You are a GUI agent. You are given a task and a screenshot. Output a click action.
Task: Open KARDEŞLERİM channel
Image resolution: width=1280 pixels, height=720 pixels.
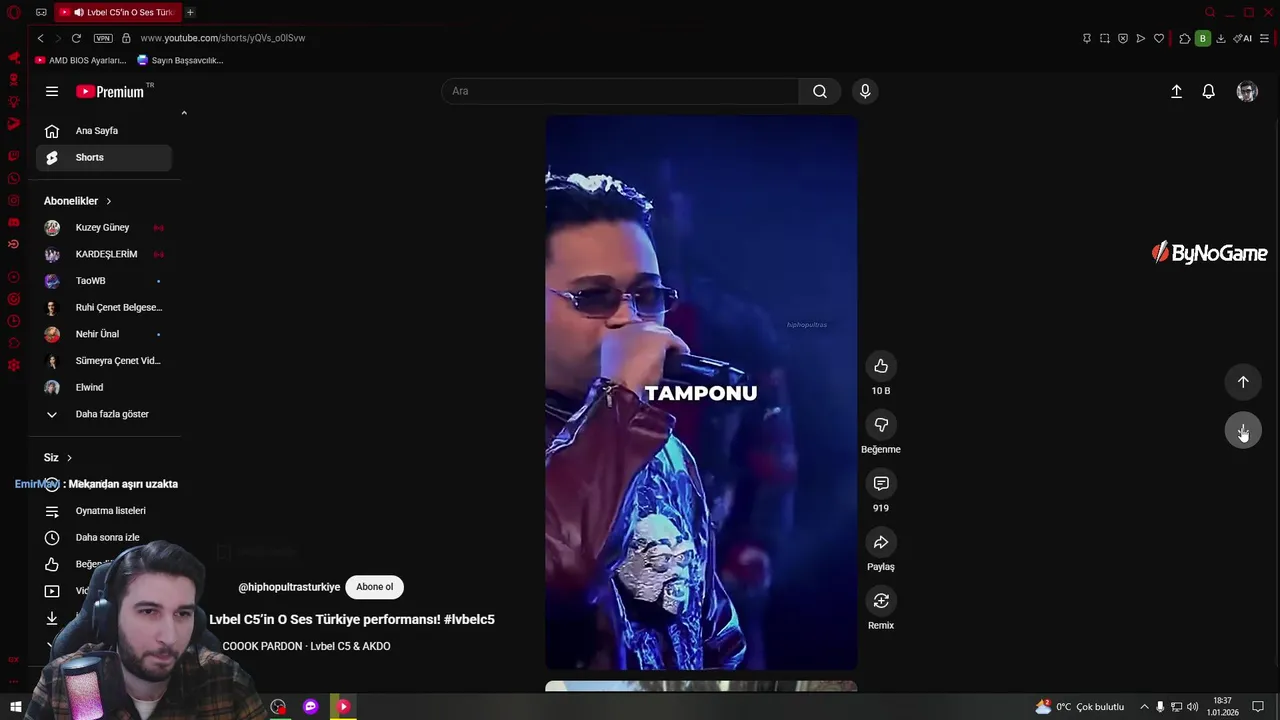(x=104, y=254)
